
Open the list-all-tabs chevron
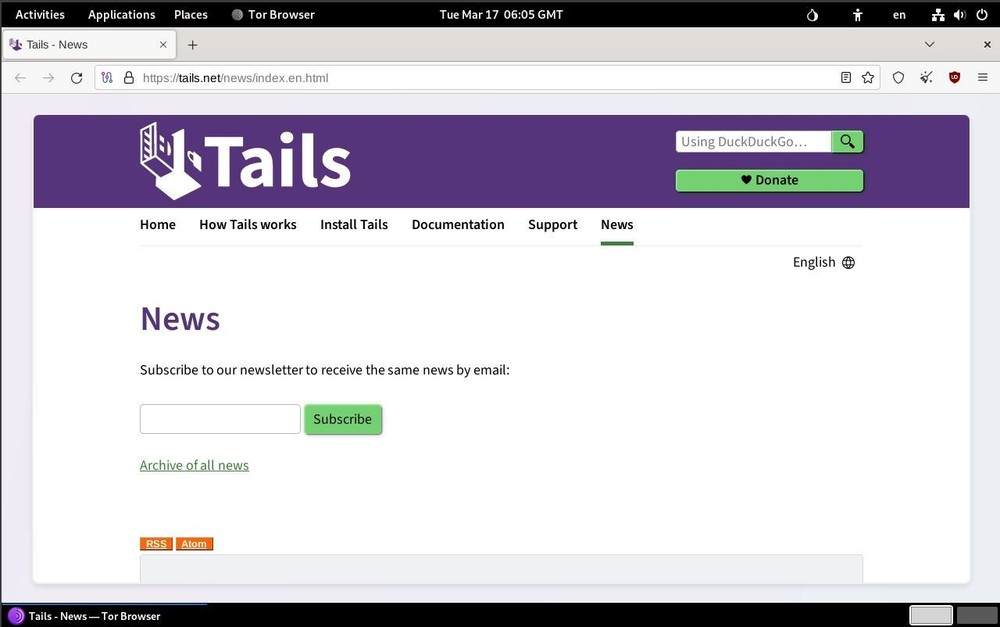(x=930, y=44)
